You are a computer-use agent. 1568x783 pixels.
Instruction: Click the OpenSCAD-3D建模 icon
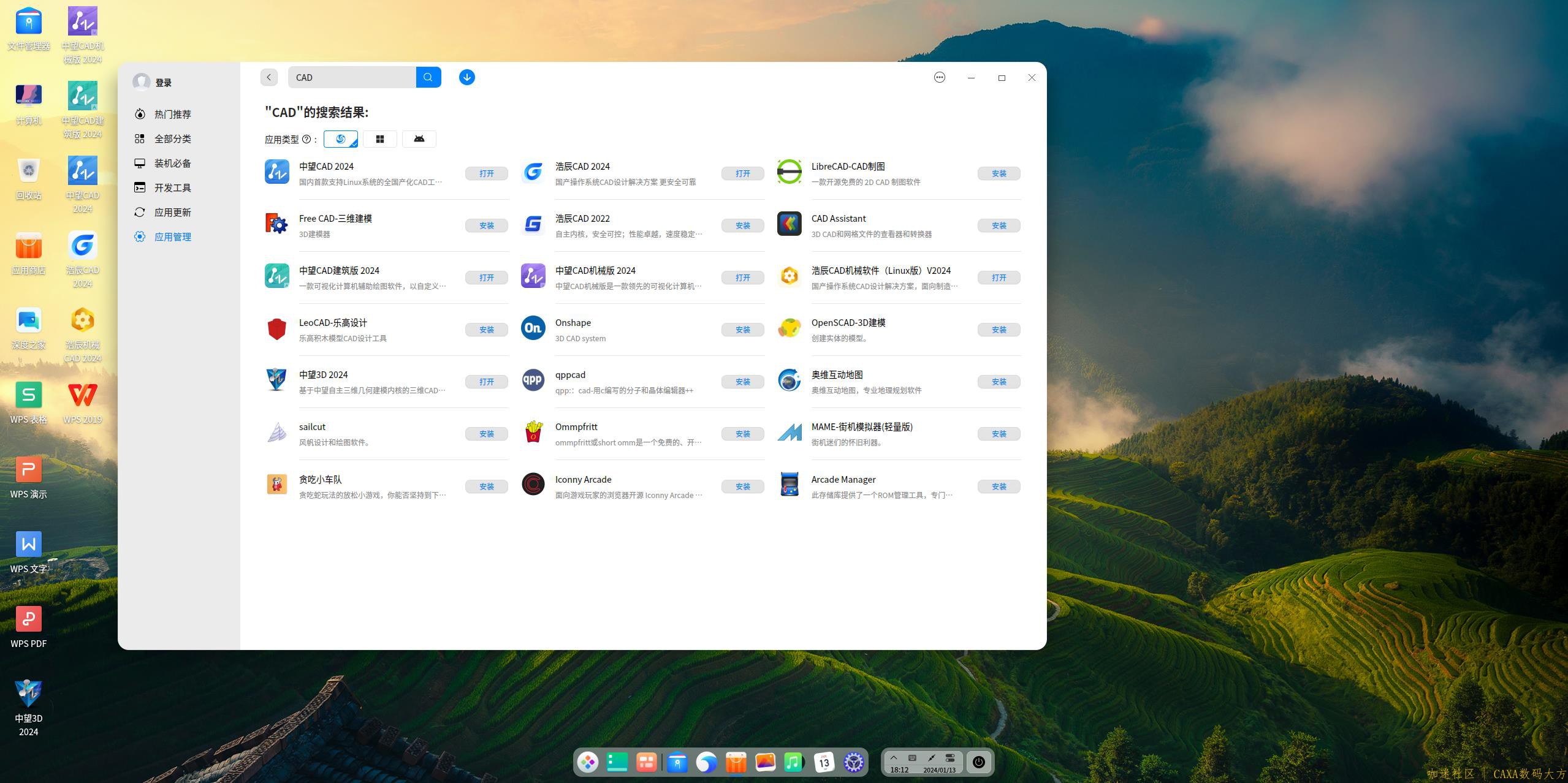789,328
